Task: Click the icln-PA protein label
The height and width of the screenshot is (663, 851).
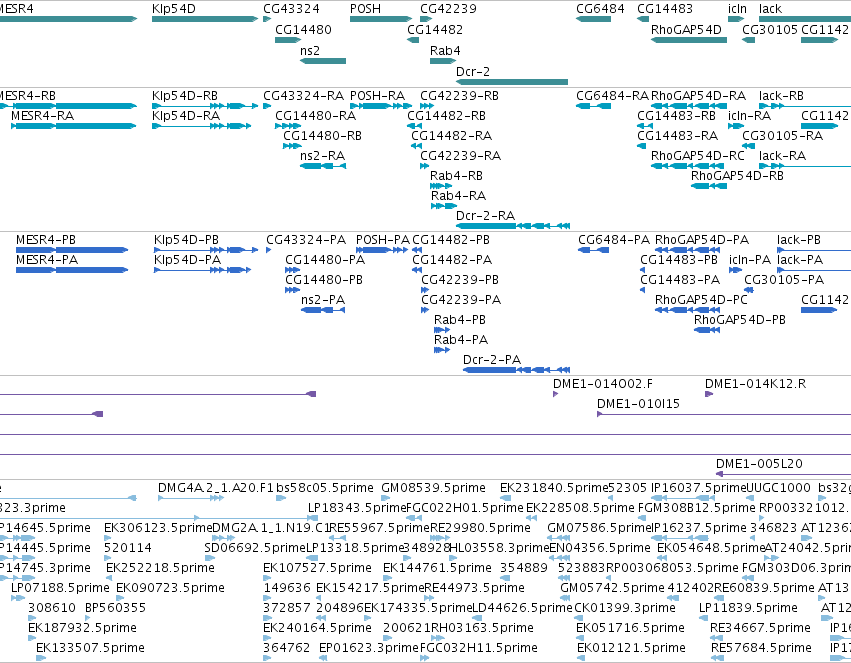Action: coord(750,260)
